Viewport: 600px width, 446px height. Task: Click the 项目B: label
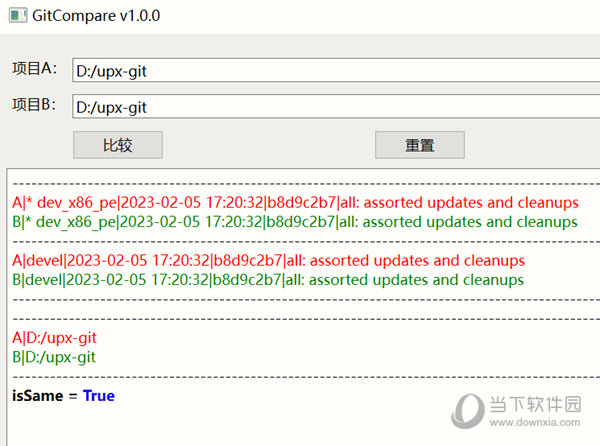[x=34, y=104]
